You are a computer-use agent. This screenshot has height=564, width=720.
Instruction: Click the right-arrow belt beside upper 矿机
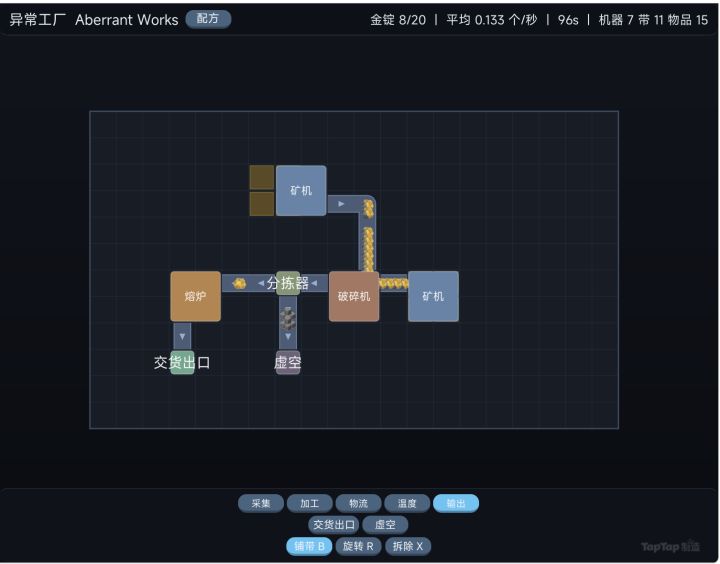coord(341,204)
